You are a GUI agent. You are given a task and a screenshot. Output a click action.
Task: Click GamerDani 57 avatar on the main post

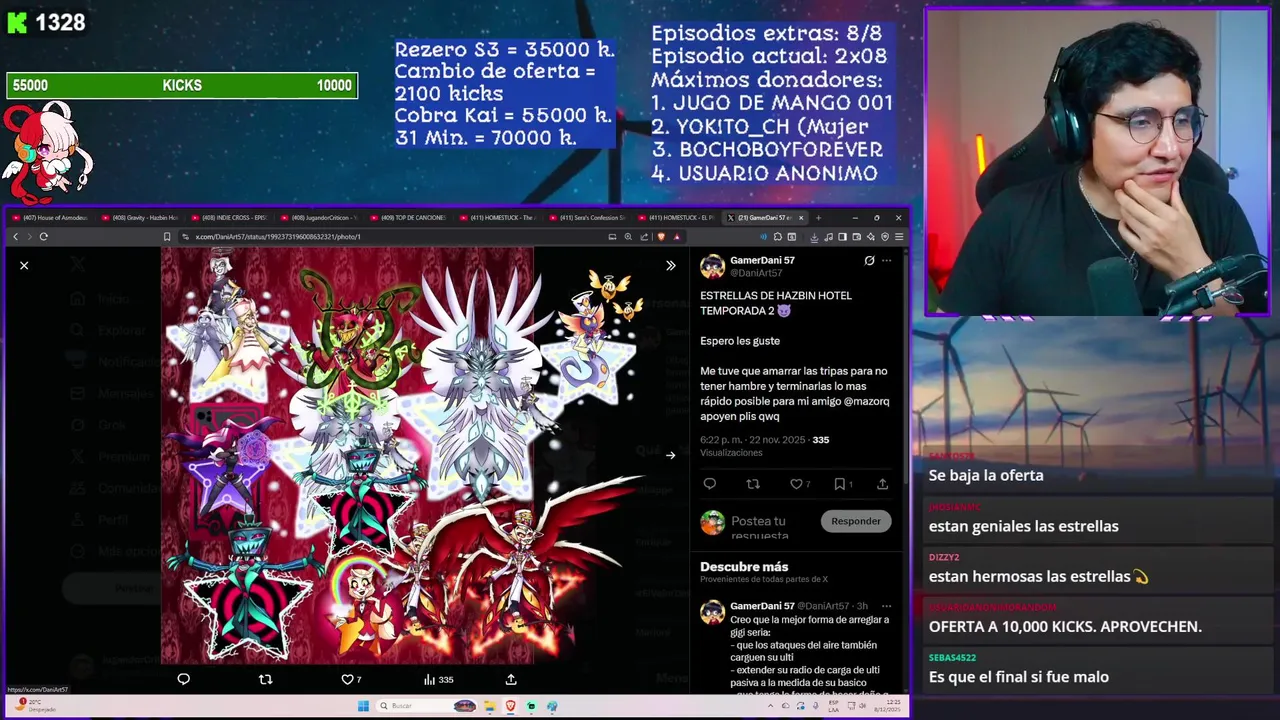pos(712,266)
